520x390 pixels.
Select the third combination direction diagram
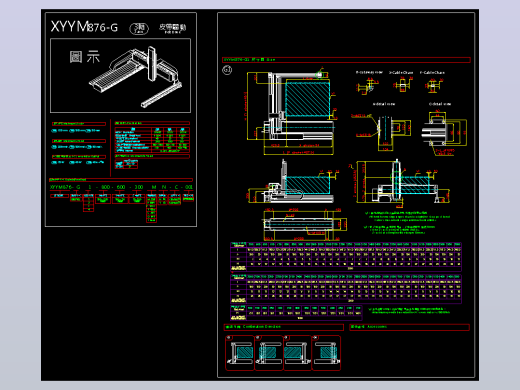click(x=297, y=353)
